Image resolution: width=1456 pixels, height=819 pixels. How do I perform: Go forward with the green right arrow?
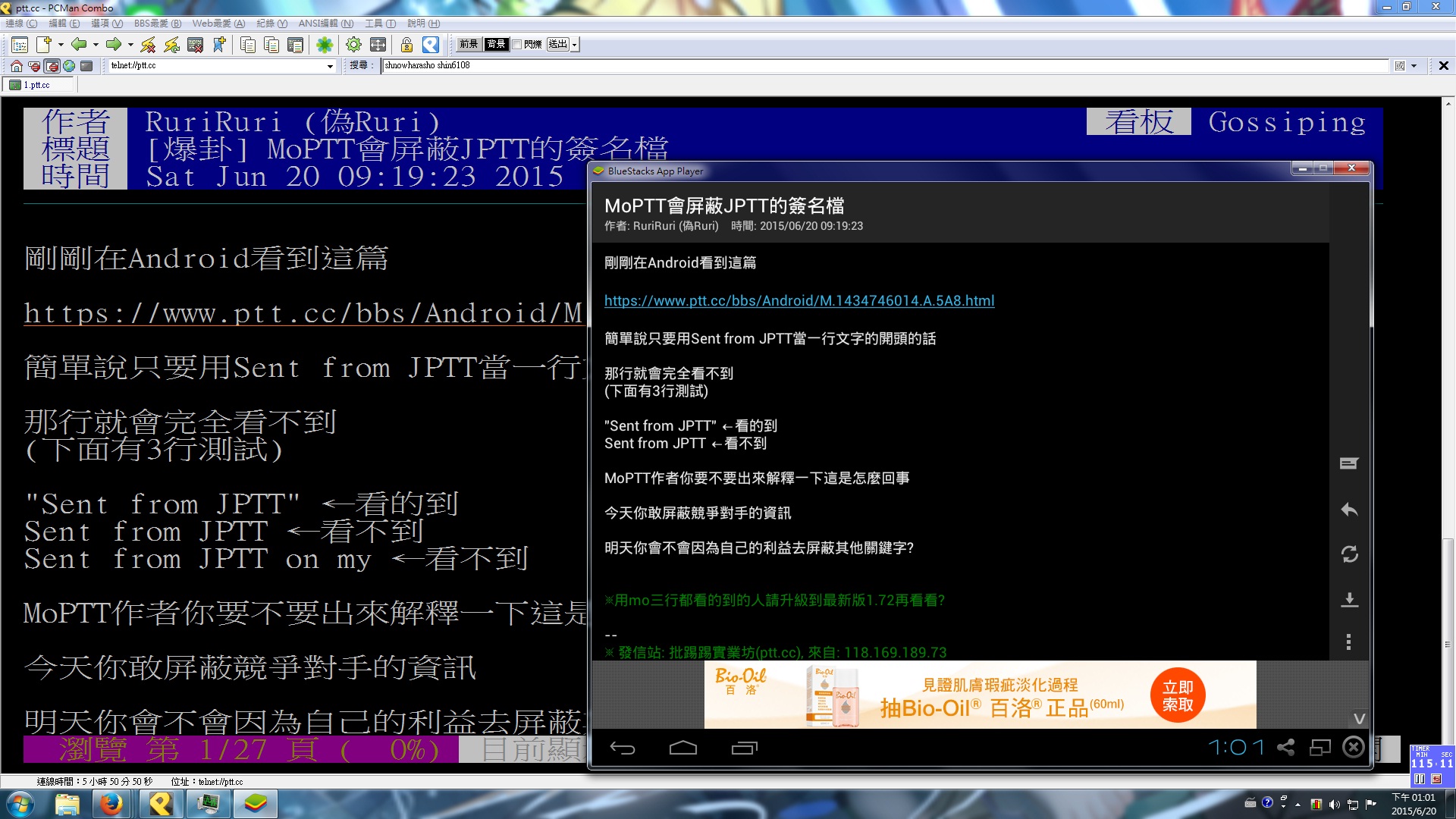tap(113, 45)
